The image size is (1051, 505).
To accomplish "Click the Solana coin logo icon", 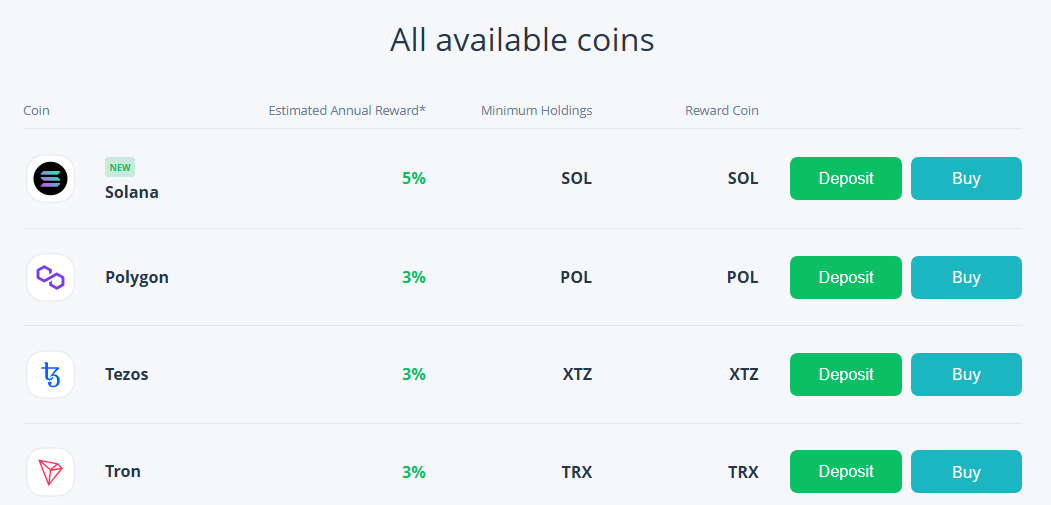I will pos(50,179).
